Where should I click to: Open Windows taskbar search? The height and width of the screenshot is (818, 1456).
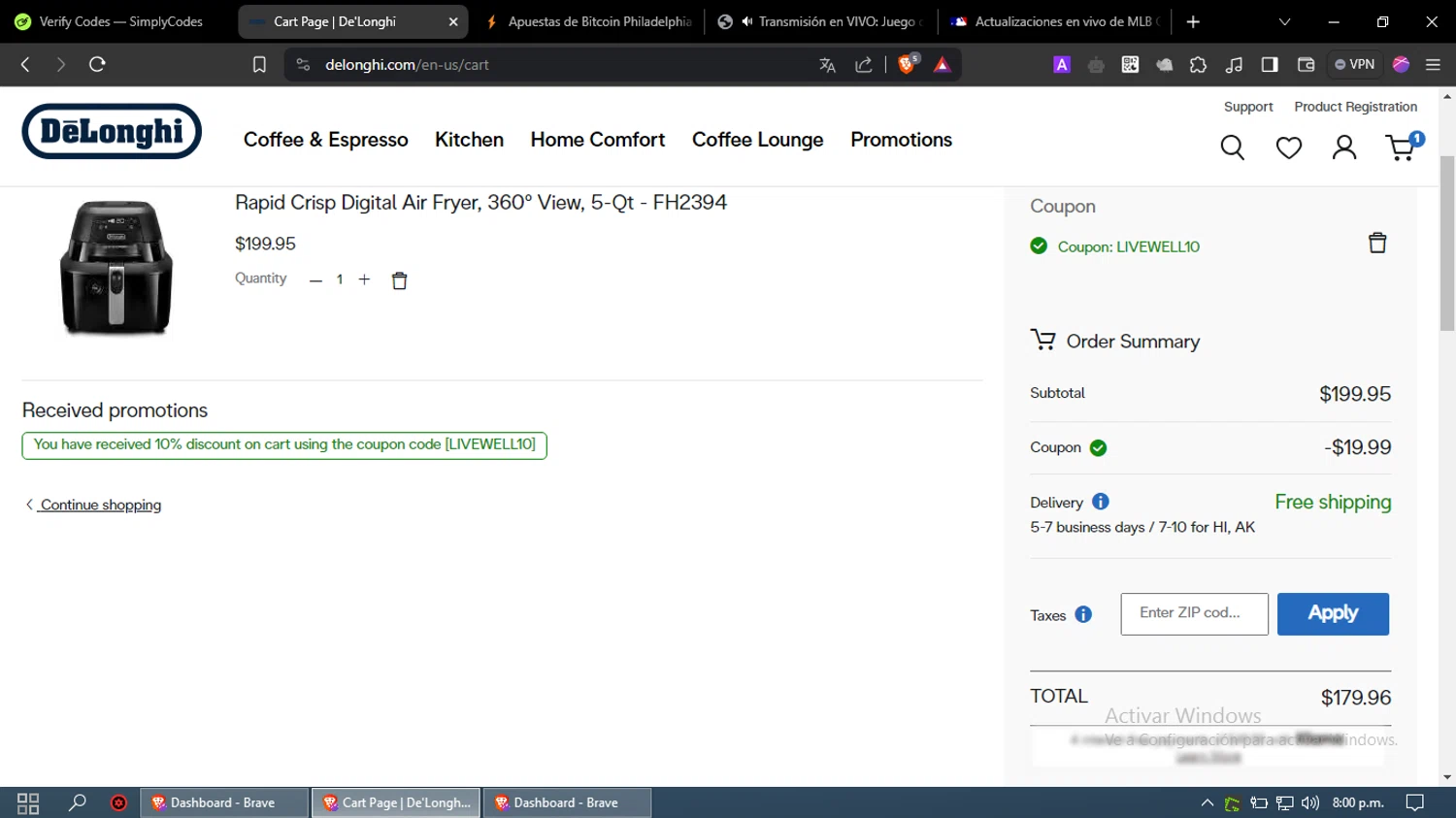[x=78, y=802]
